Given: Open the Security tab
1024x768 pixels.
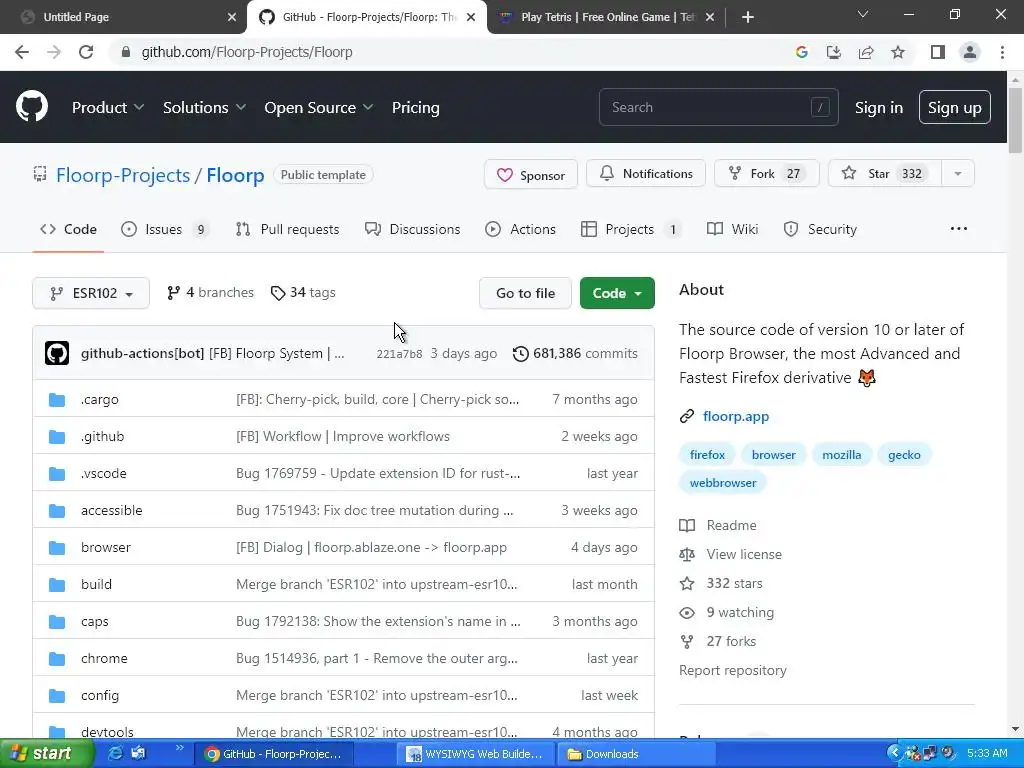Looking at the screenshot, I should point(820,229).
